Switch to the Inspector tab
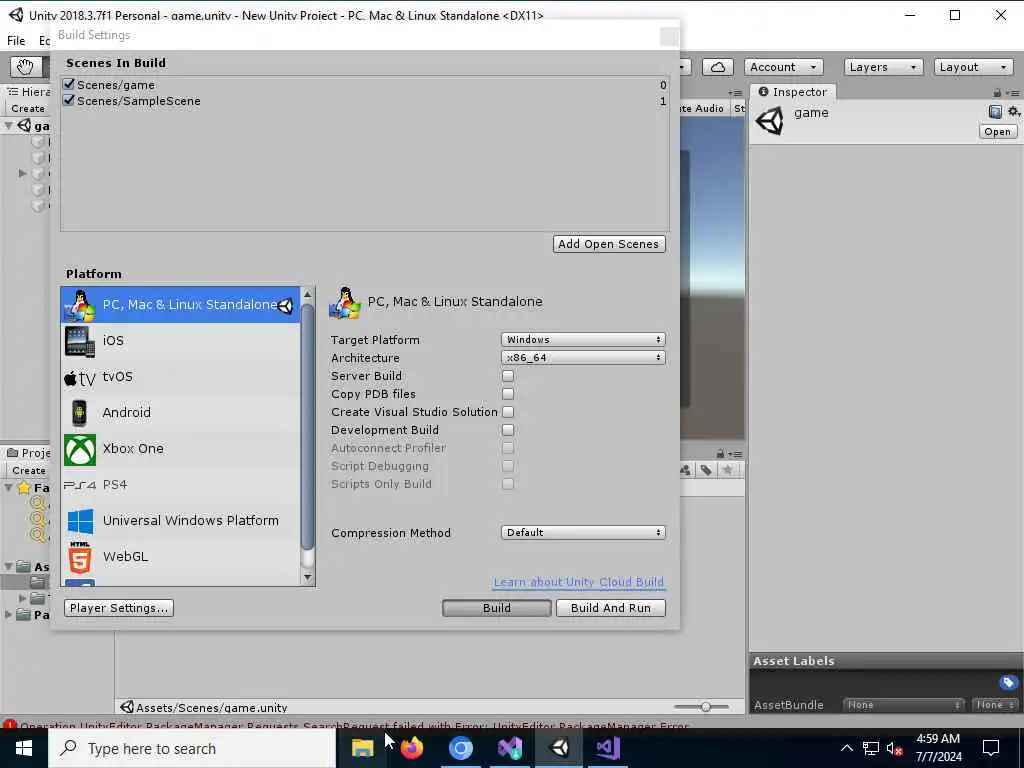The image size is (1024, 768). (x=793, y=92)
